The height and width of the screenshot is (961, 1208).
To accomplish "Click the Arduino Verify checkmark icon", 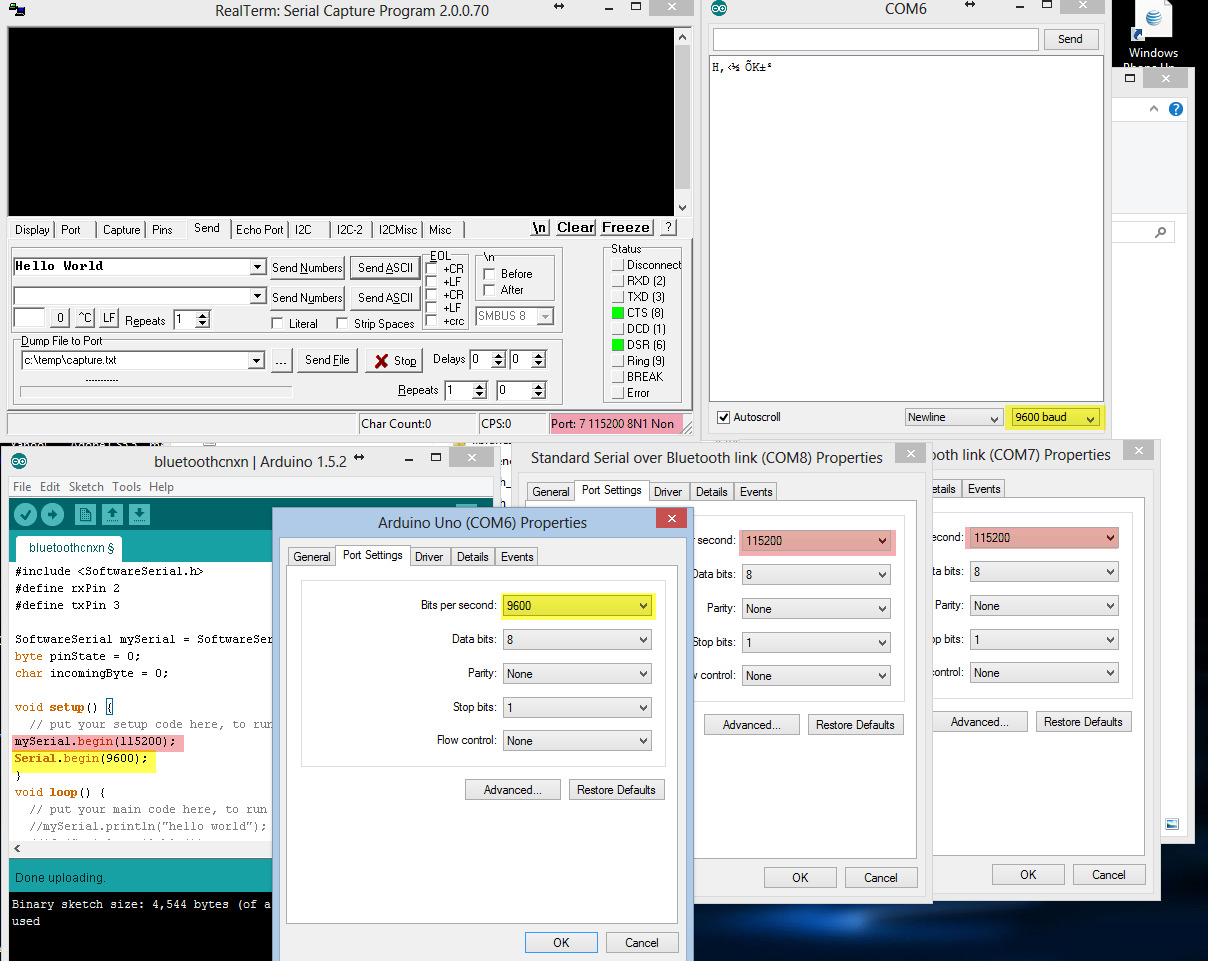I will tap(26, 514).
